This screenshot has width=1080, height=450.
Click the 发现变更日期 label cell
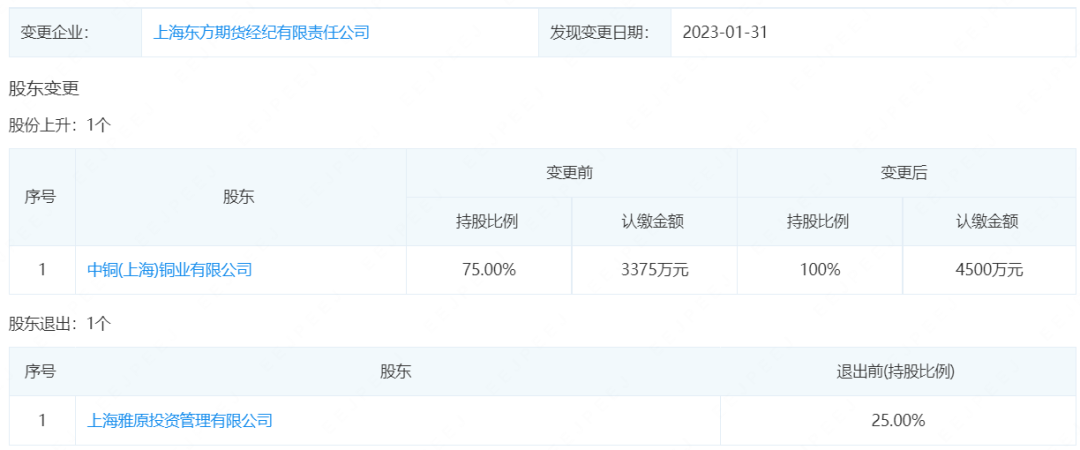click(x=599, y=32)
